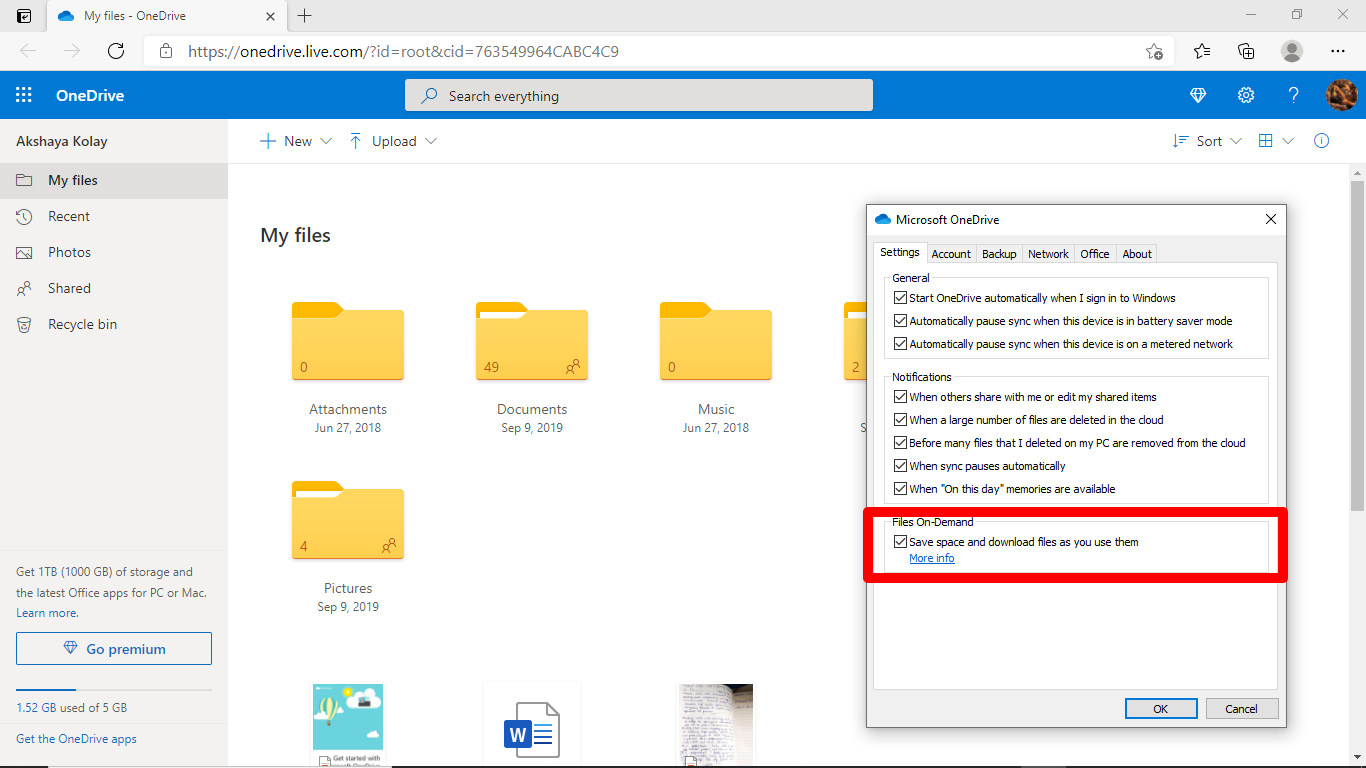Click the browser address bar URL
Screen dimensions: 1366x768
(403, 51)
